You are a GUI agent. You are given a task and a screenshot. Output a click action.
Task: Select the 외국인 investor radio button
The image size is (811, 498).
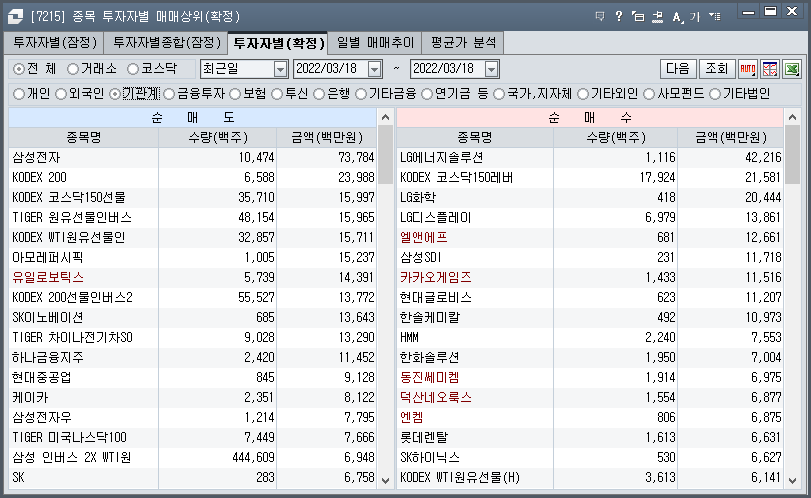(61, 94)
